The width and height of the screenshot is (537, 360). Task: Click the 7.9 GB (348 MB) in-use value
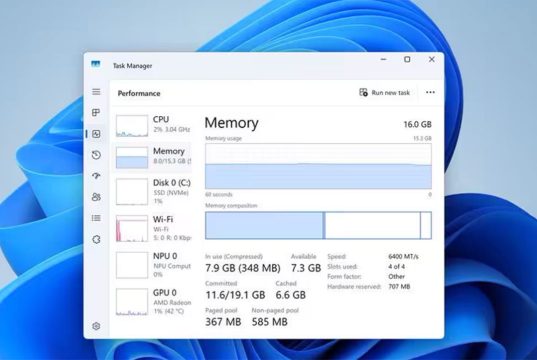click(243, 268)
